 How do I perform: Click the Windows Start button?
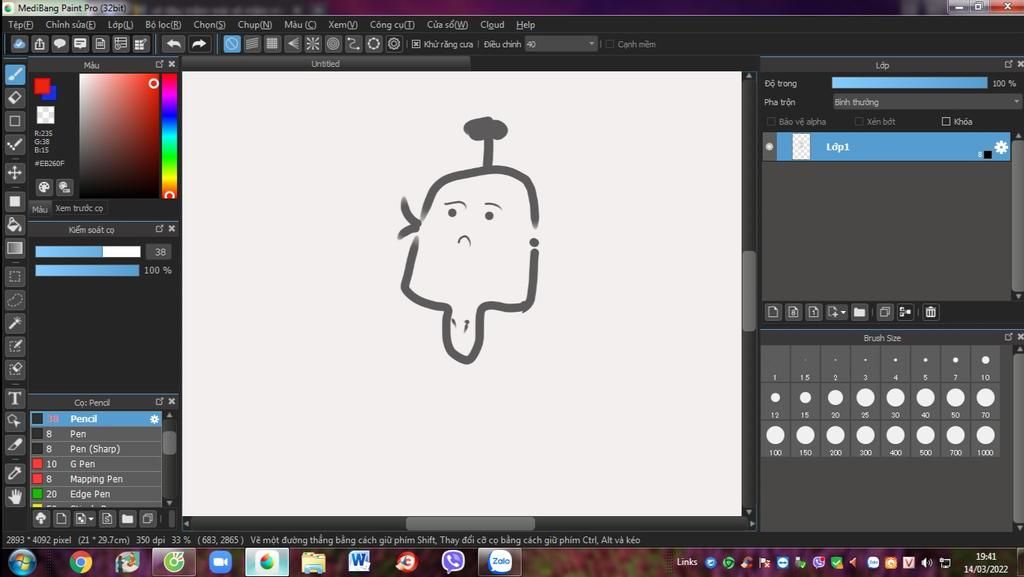(22, 562)
